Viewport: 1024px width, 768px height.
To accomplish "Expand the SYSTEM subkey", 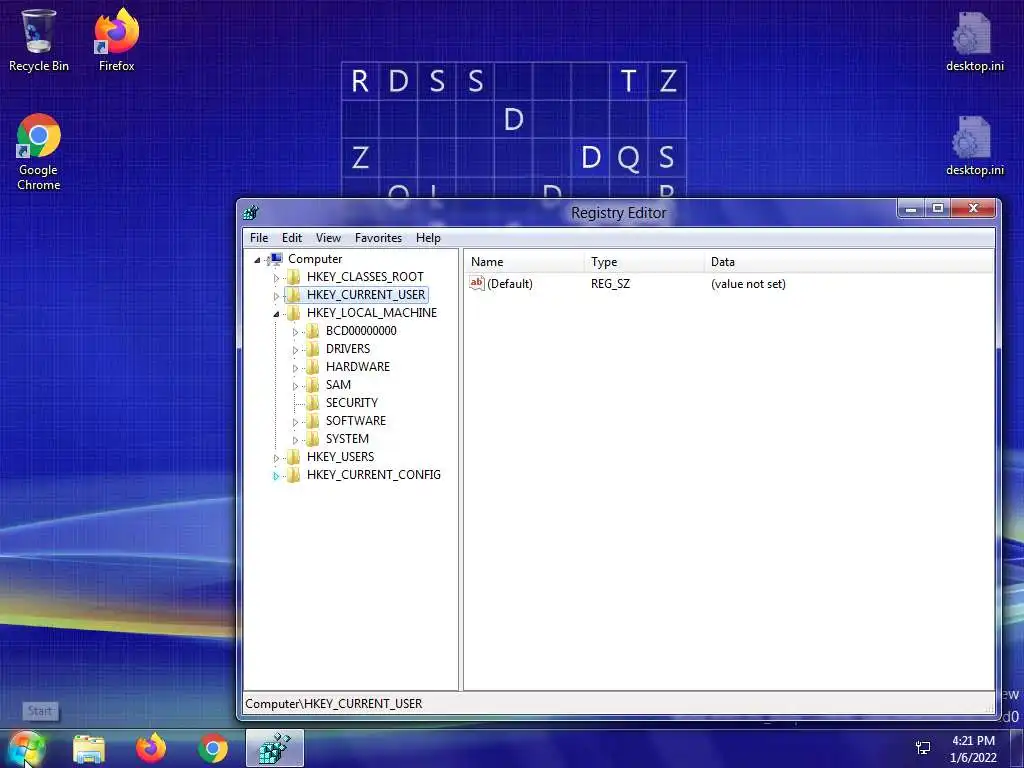I will [295, 440].
